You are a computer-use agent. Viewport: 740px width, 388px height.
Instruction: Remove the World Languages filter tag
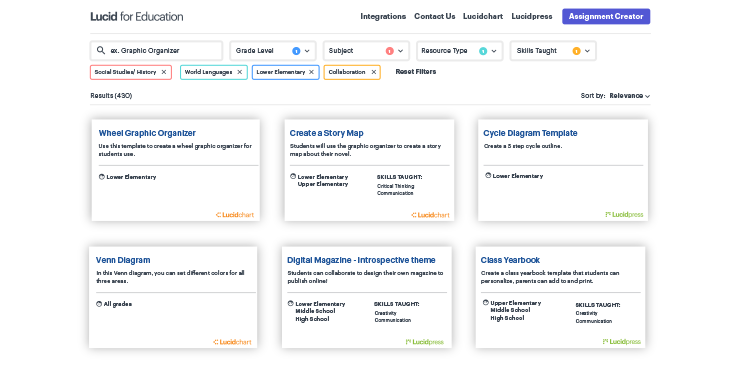240,72
